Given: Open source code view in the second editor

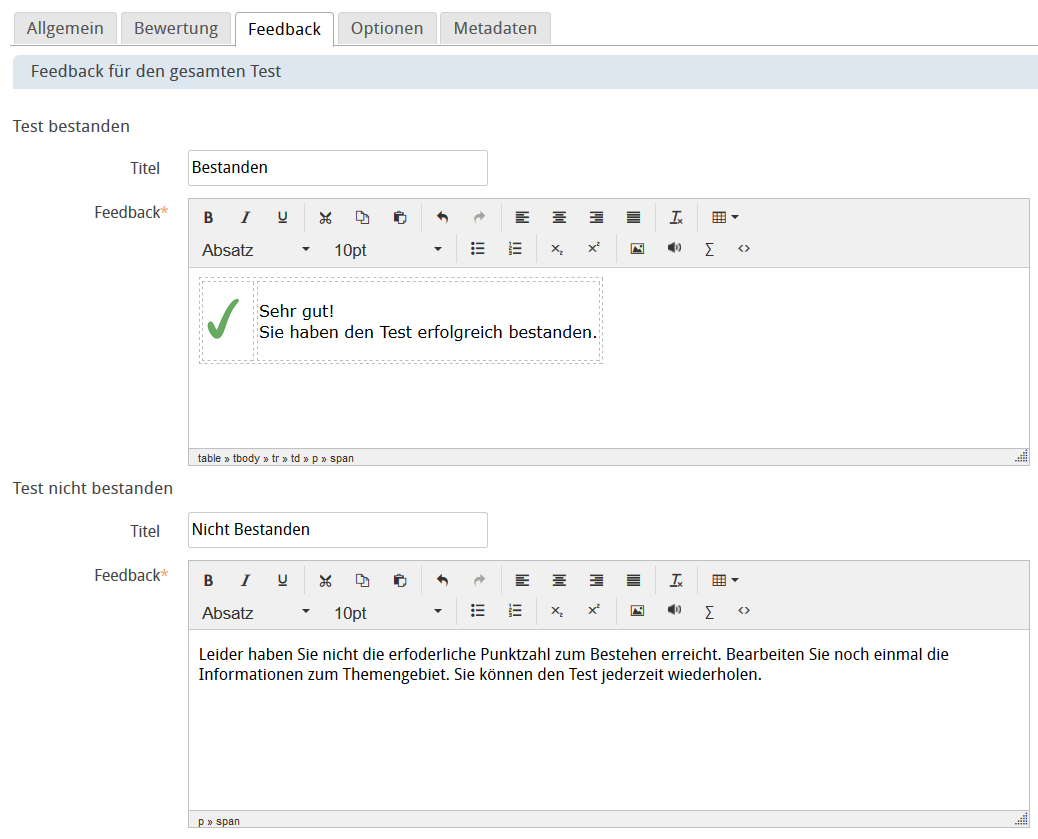Looking at the screenshot, I should [x=744, y=611].
